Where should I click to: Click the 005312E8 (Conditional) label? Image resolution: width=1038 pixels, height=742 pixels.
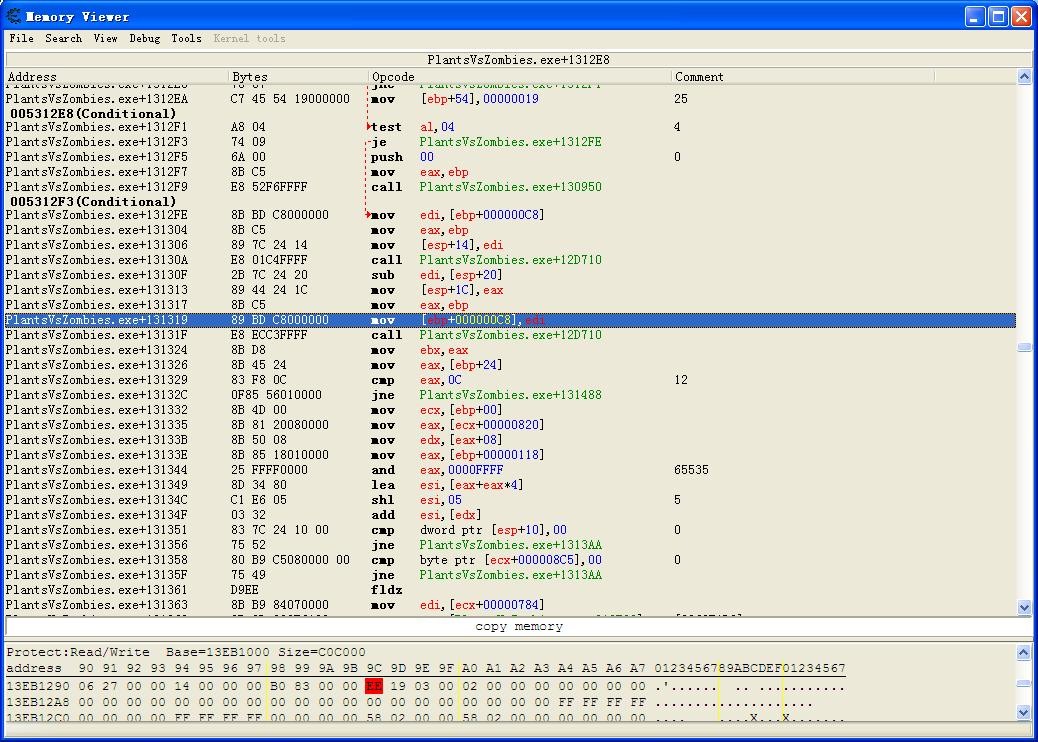(x=93, y=114)
